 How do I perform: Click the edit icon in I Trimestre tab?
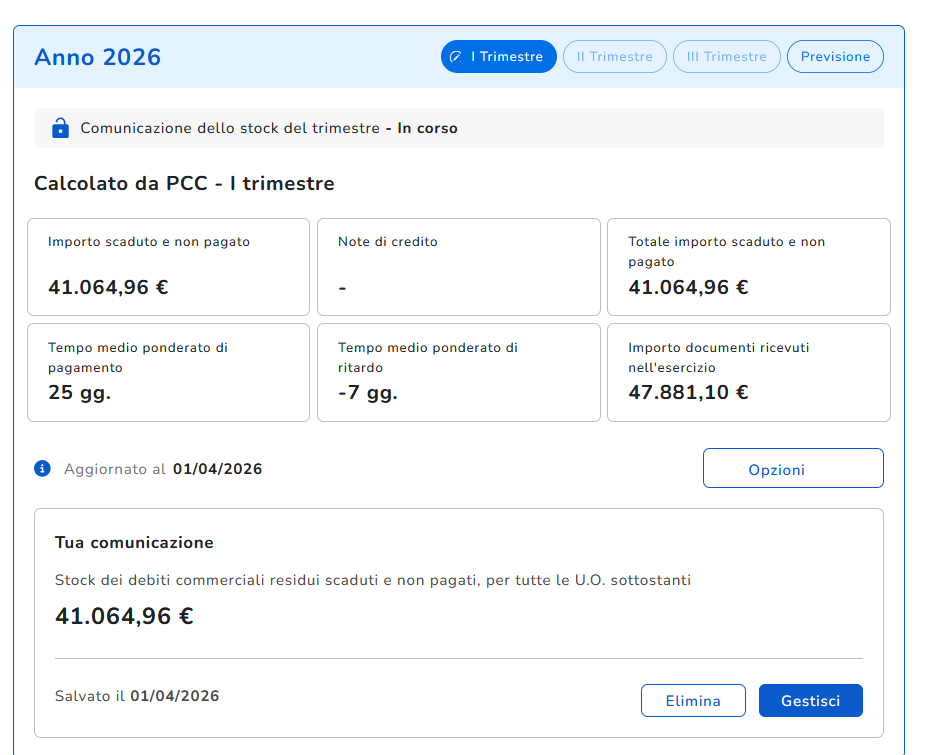pos(457,57)
